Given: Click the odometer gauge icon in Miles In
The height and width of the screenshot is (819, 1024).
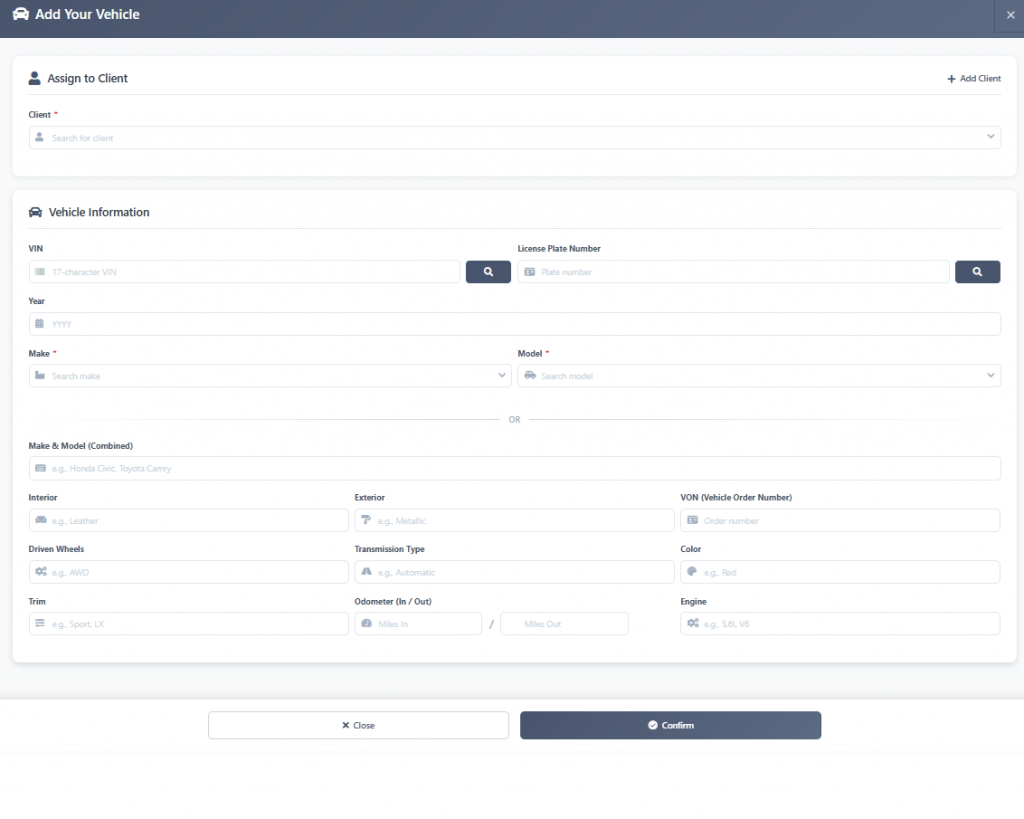Looking at the screenshot, I should click(x=366, y=624).
